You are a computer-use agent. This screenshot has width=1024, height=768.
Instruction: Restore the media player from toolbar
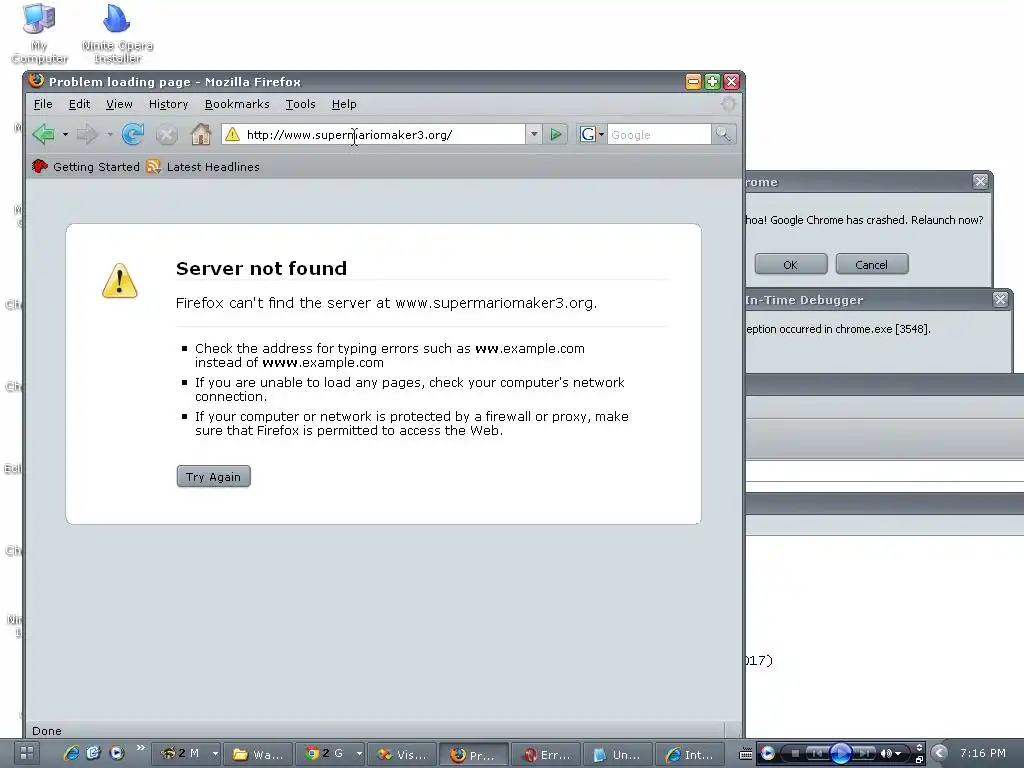coord(919,759)
